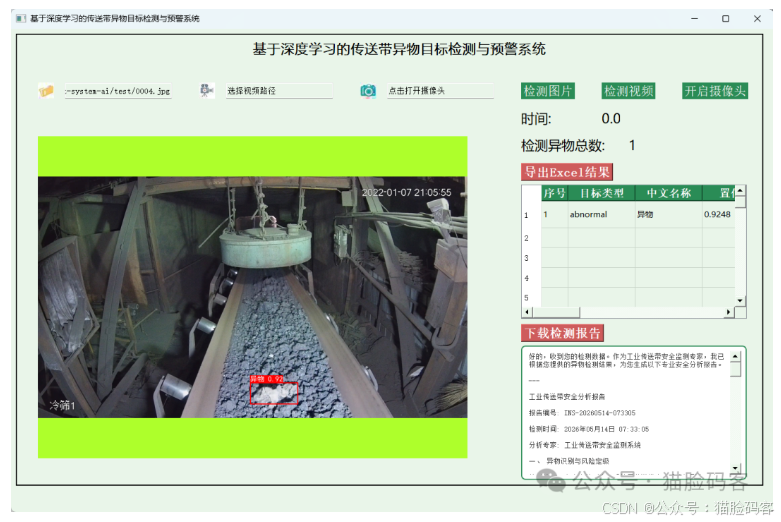
Task: Click the 开启摄像头 button
Action: [715, 91]
